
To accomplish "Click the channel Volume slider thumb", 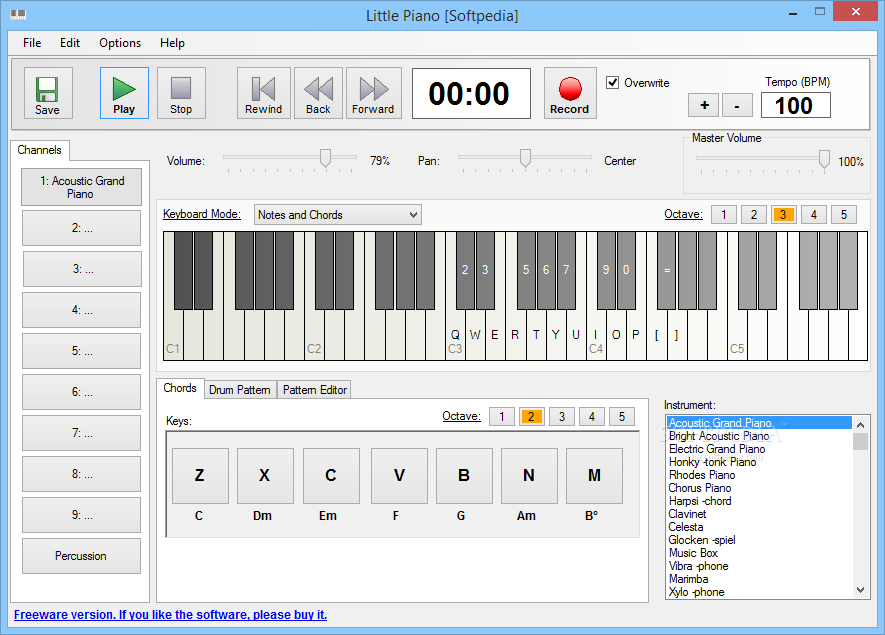I will (326, 158).
